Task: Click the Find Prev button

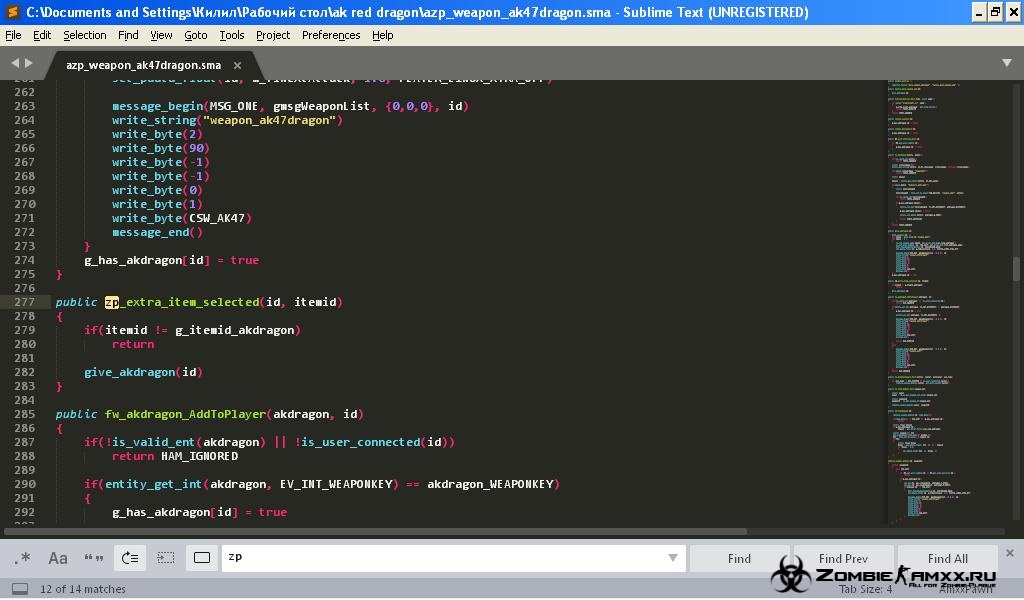Action: (843, 559)
